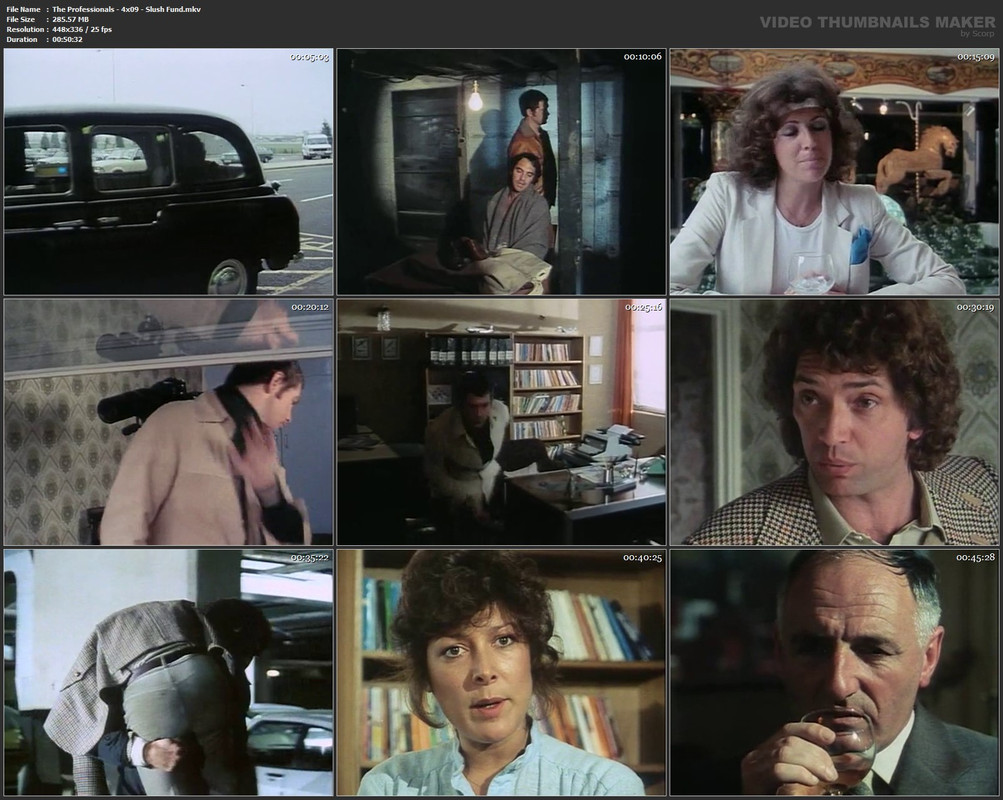Select the 00:40:25 thumbnail of the woman by the bookshelf

(502, 673)
